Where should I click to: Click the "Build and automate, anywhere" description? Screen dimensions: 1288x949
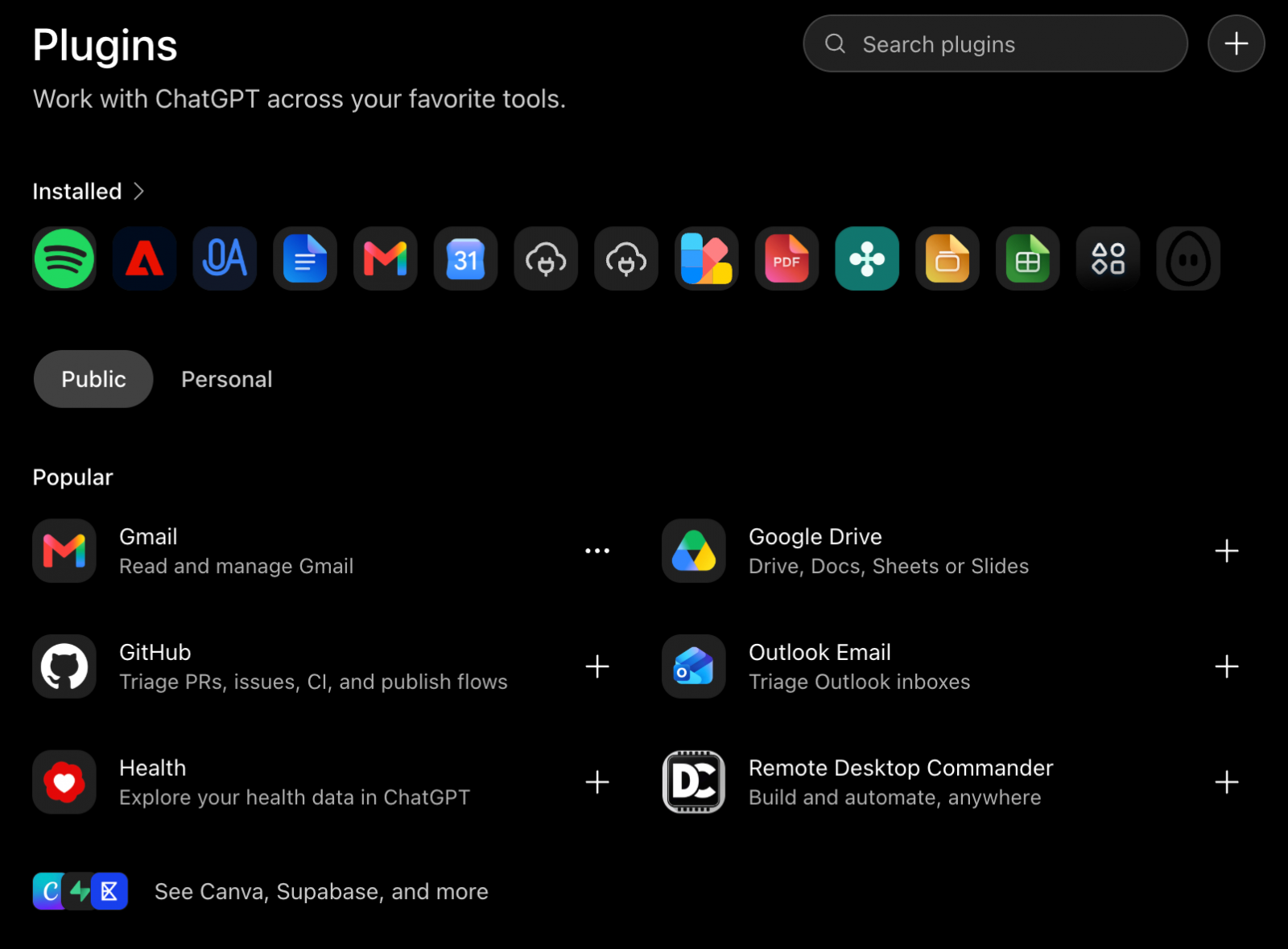click(895, 798)
